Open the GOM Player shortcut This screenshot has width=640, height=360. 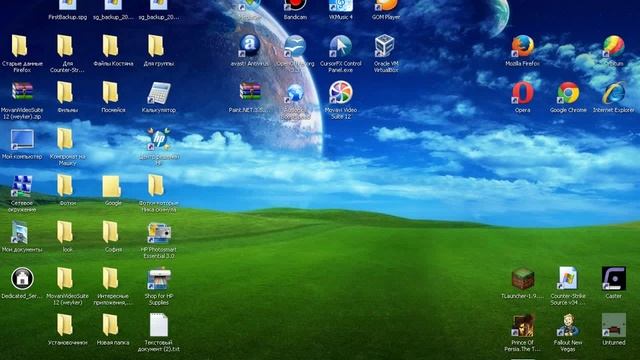pos(386,5)
